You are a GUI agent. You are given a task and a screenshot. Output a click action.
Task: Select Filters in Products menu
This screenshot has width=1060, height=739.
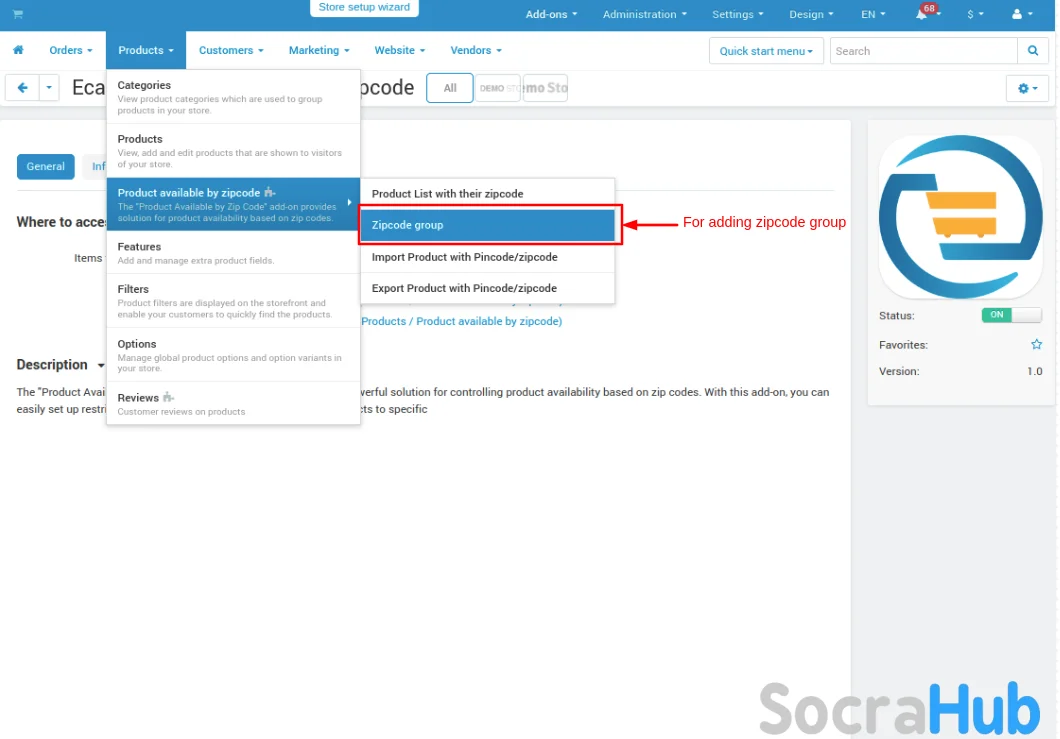point(233,301)
